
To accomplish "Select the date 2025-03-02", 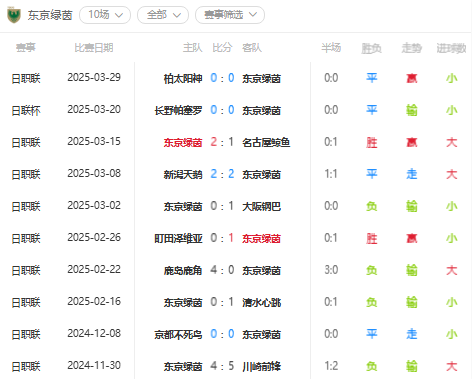I will pos(94,206).
